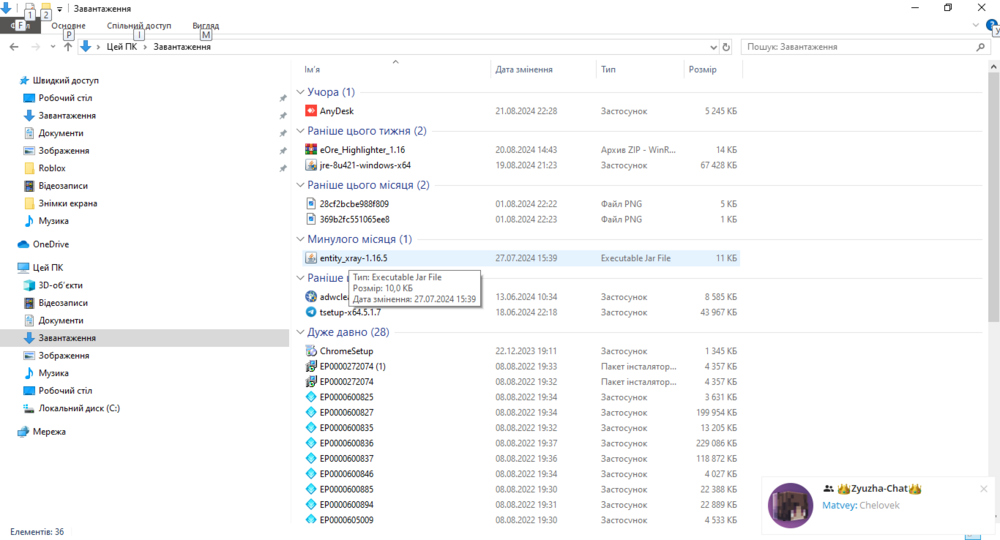Select Швидкий доступ in the navigation pane
This screenshot has height=540, width=1000.
(x=66, y=80)
